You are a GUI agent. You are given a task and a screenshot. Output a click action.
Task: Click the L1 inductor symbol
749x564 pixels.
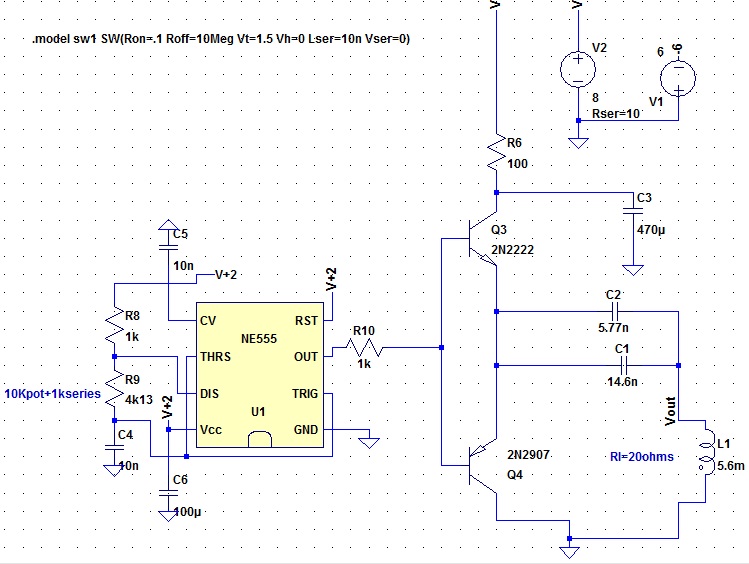tap(706, 457)
